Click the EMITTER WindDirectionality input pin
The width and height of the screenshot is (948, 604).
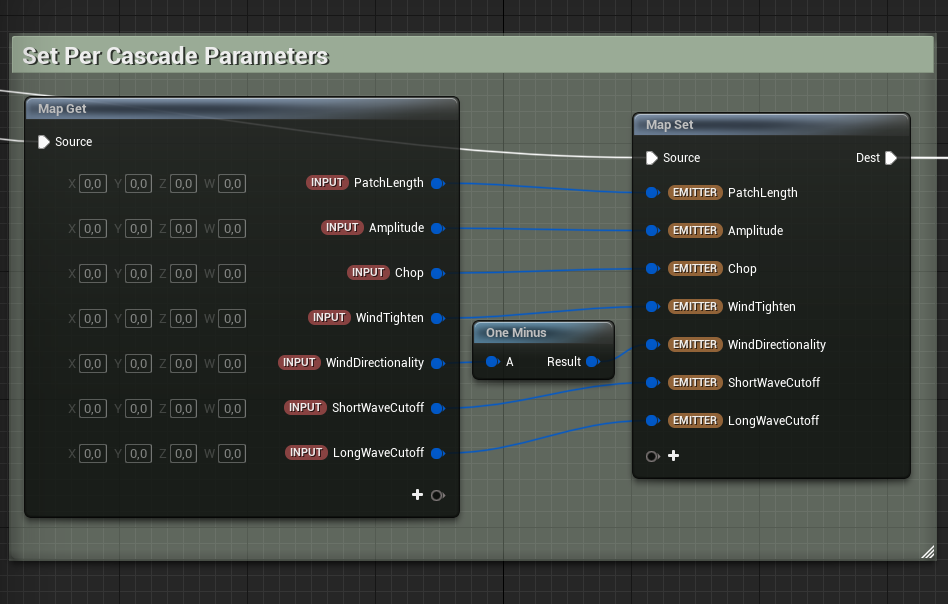[652, 345]
